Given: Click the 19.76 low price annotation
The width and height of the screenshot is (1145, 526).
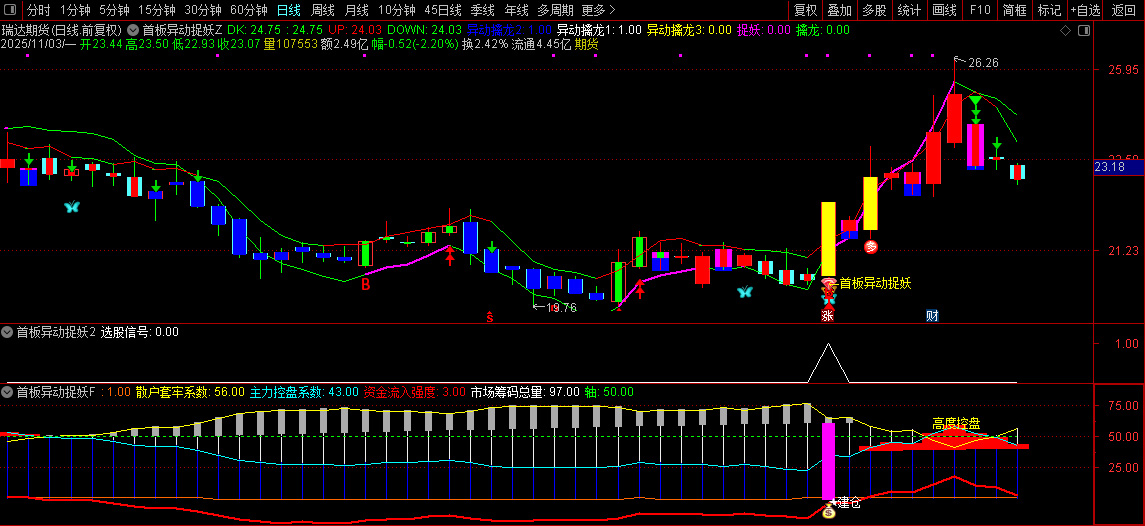Looking at the screenshot, I should coord(562,308).
